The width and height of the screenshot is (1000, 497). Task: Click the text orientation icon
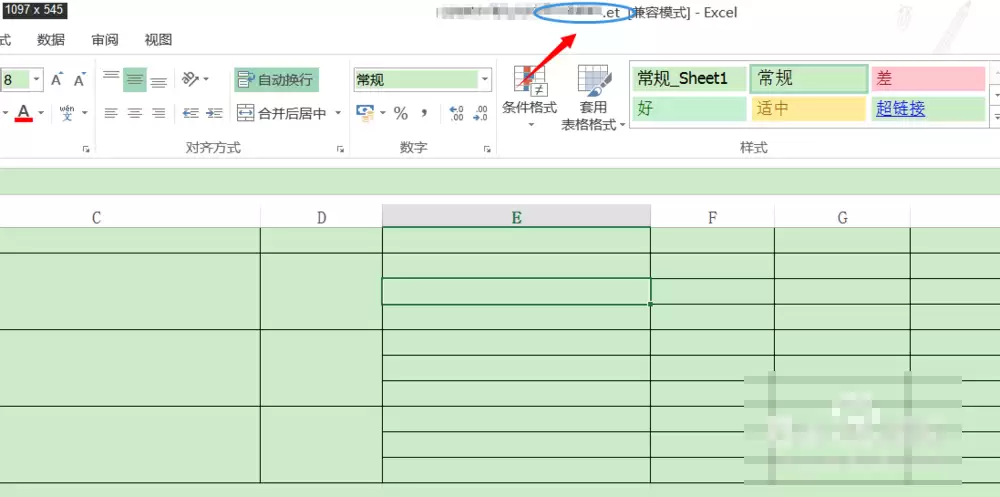190,79
